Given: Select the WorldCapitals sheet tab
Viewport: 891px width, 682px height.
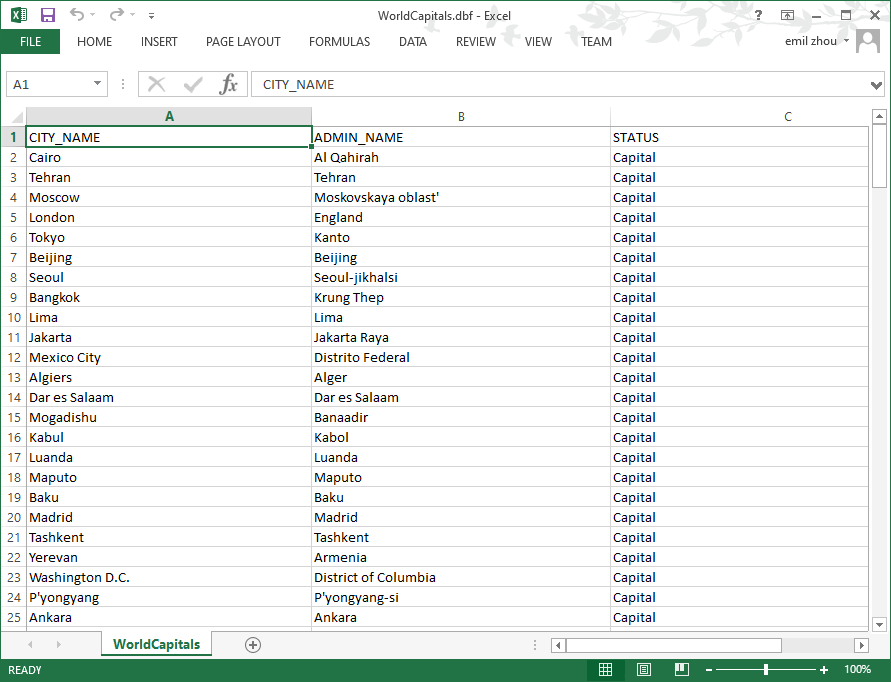Looking at the screenshot, I should pyautogui.click(x=156, y=645).
